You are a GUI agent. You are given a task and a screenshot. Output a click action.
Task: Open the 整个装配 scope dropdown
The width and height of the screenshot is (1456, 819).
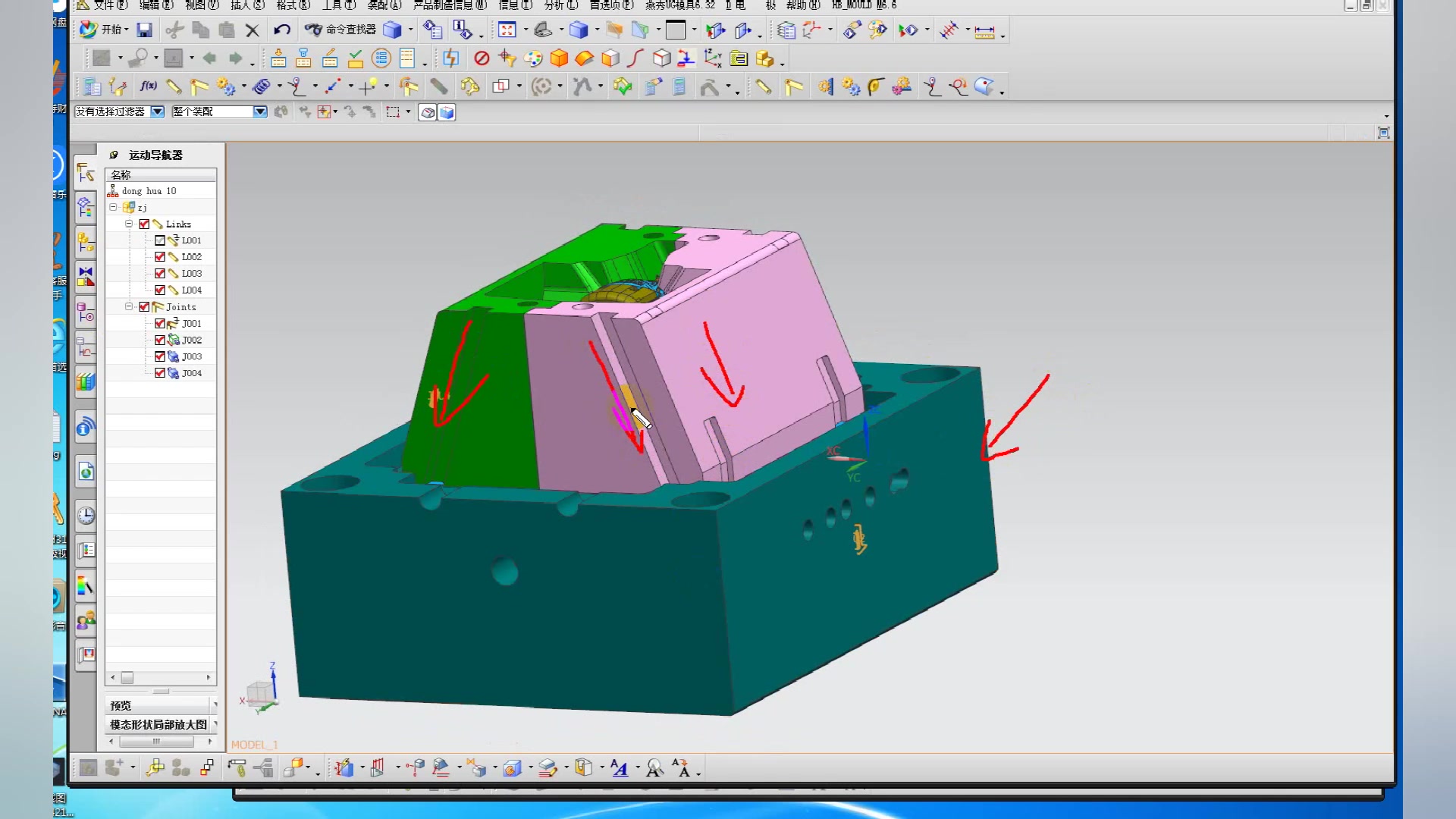(x=260, y=111)
